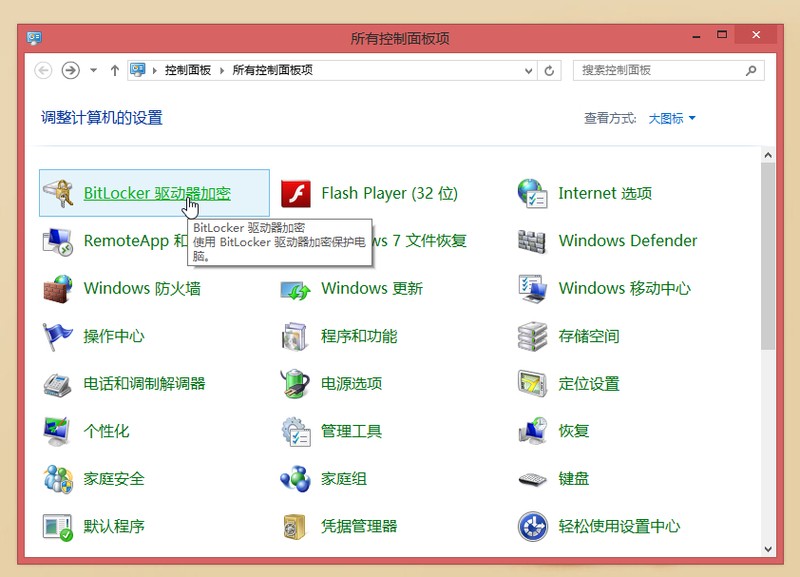
Task: Select 所有控制面板项 in the breadcrumb
Action: click(272, 70)
